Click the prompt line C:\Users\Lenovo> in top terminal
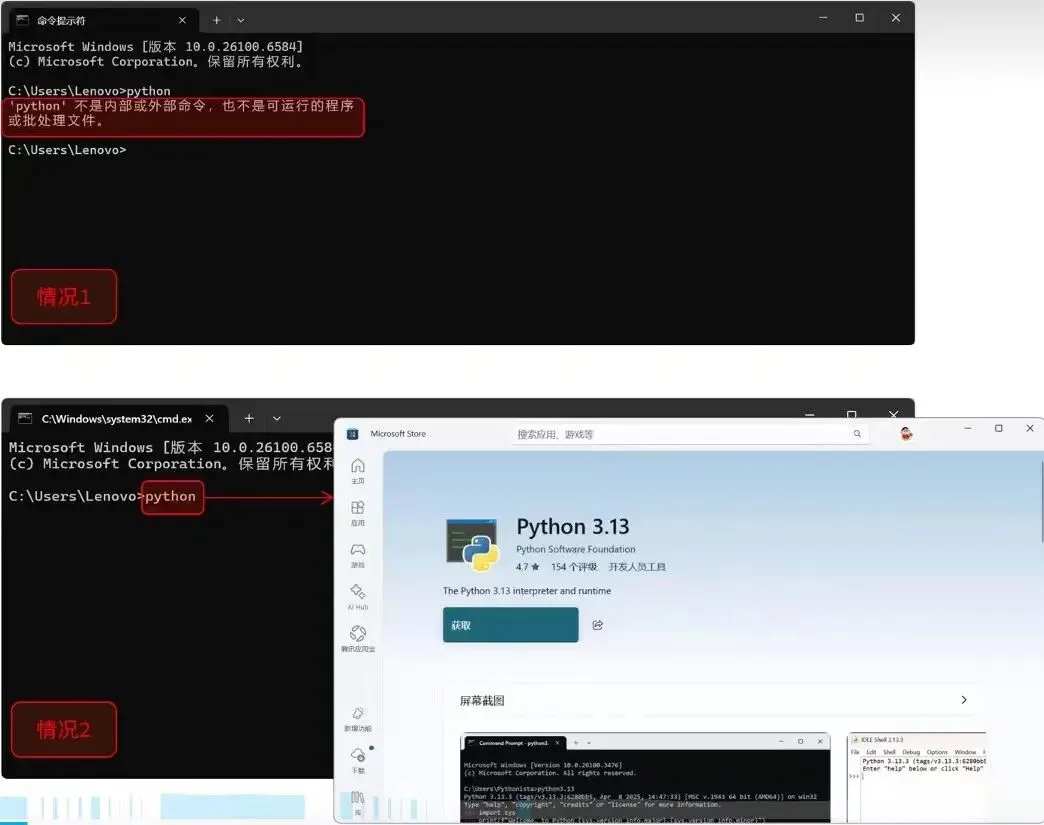Viewport: 1044px width, 825px height. pyautogui.click(x=67, y=150)
